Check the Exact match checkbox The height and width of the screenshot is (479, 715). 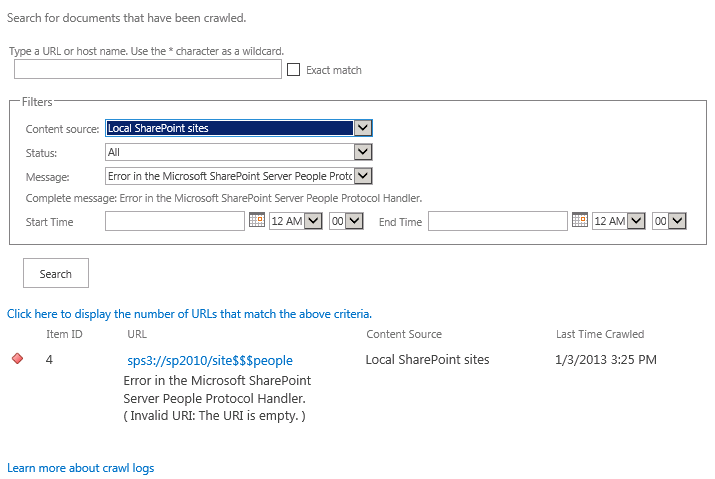click(293, 70)
